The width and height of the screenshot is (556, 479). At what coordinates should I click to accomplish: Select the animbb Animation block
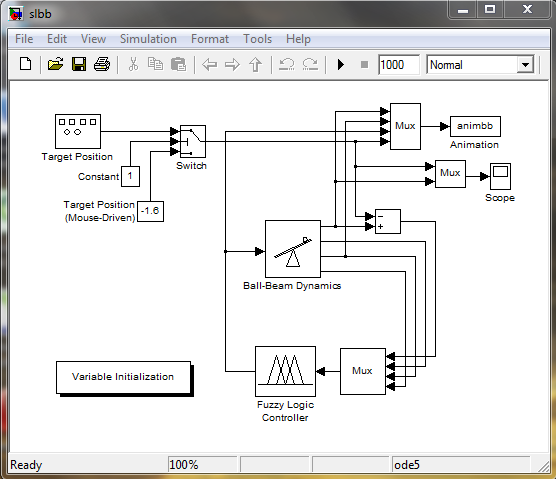point(475,126)
